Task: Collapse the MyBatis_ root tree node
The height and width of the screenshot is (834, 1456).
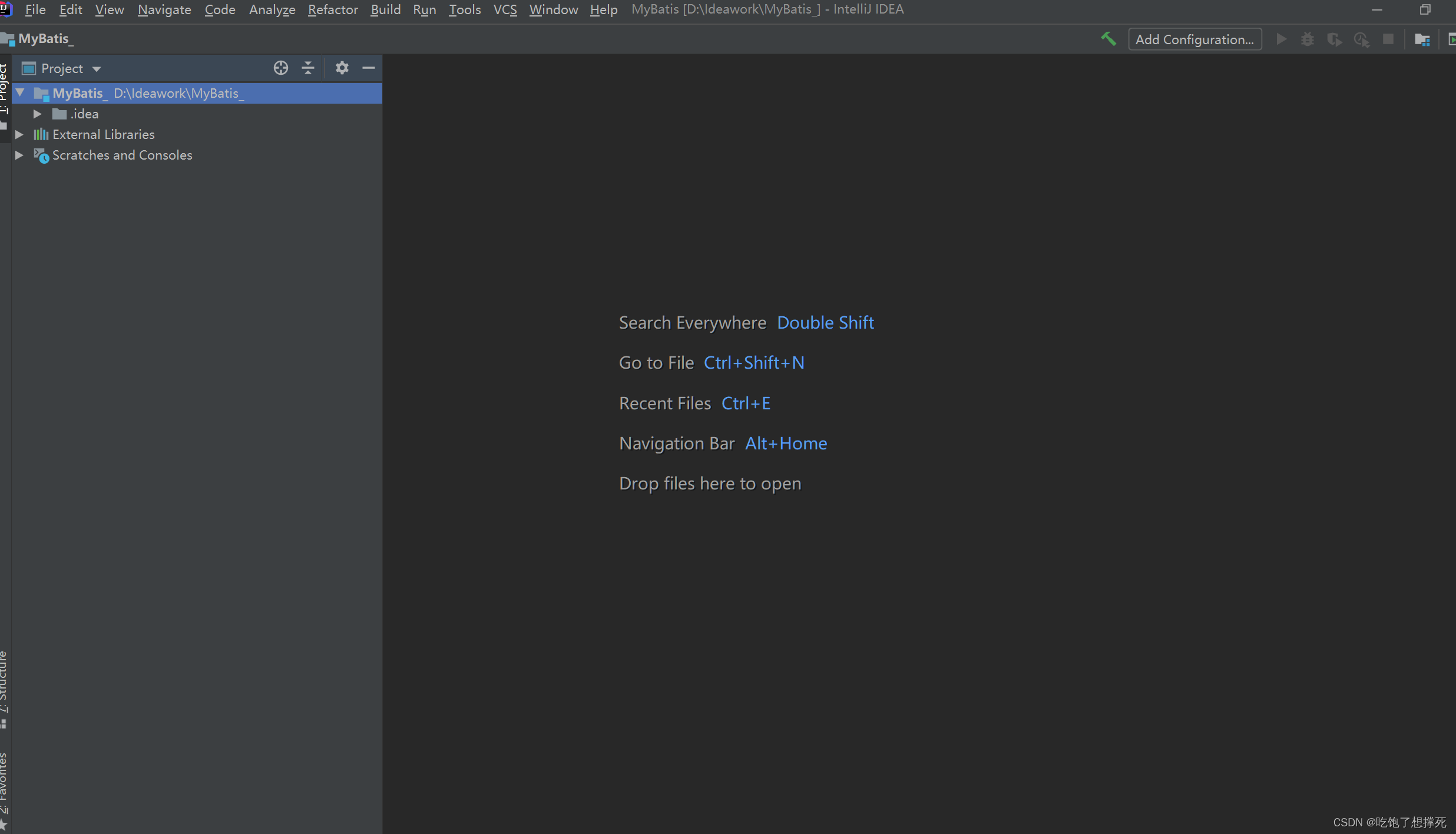Action: (x=20, y=92)
